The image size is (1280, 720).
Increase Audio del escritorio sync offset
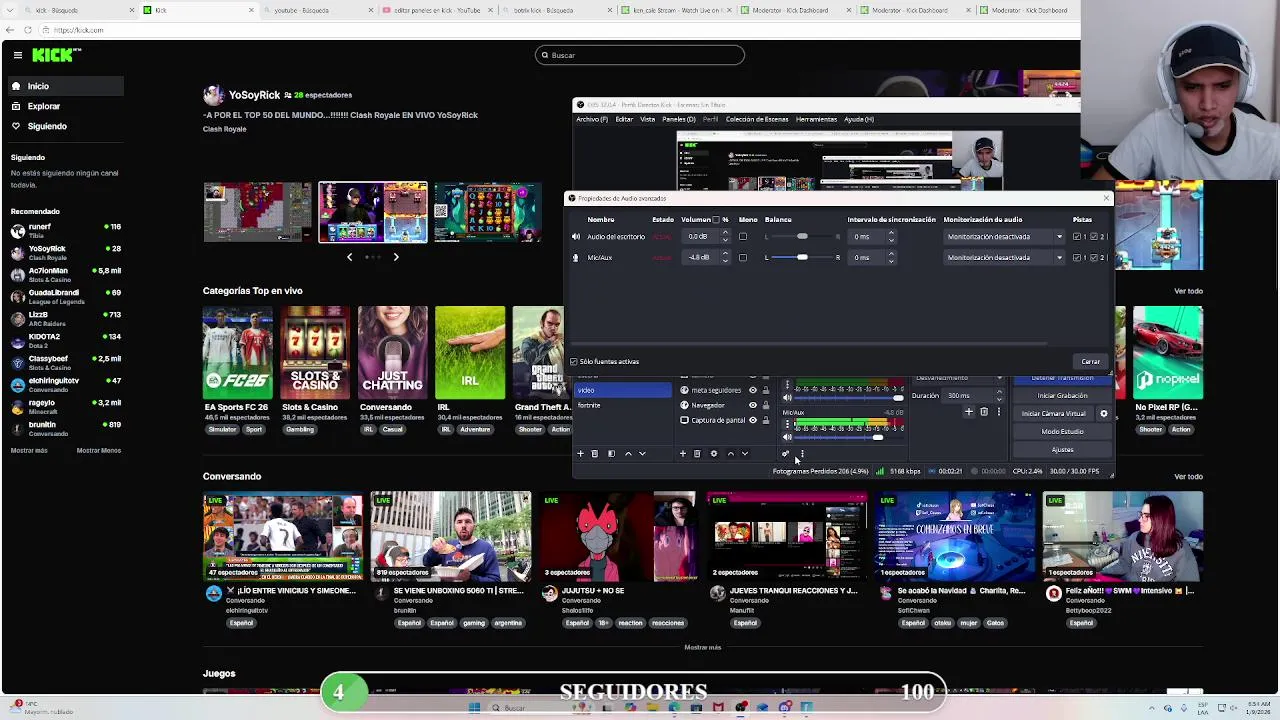pyautogui.click(x=891, y=234)
